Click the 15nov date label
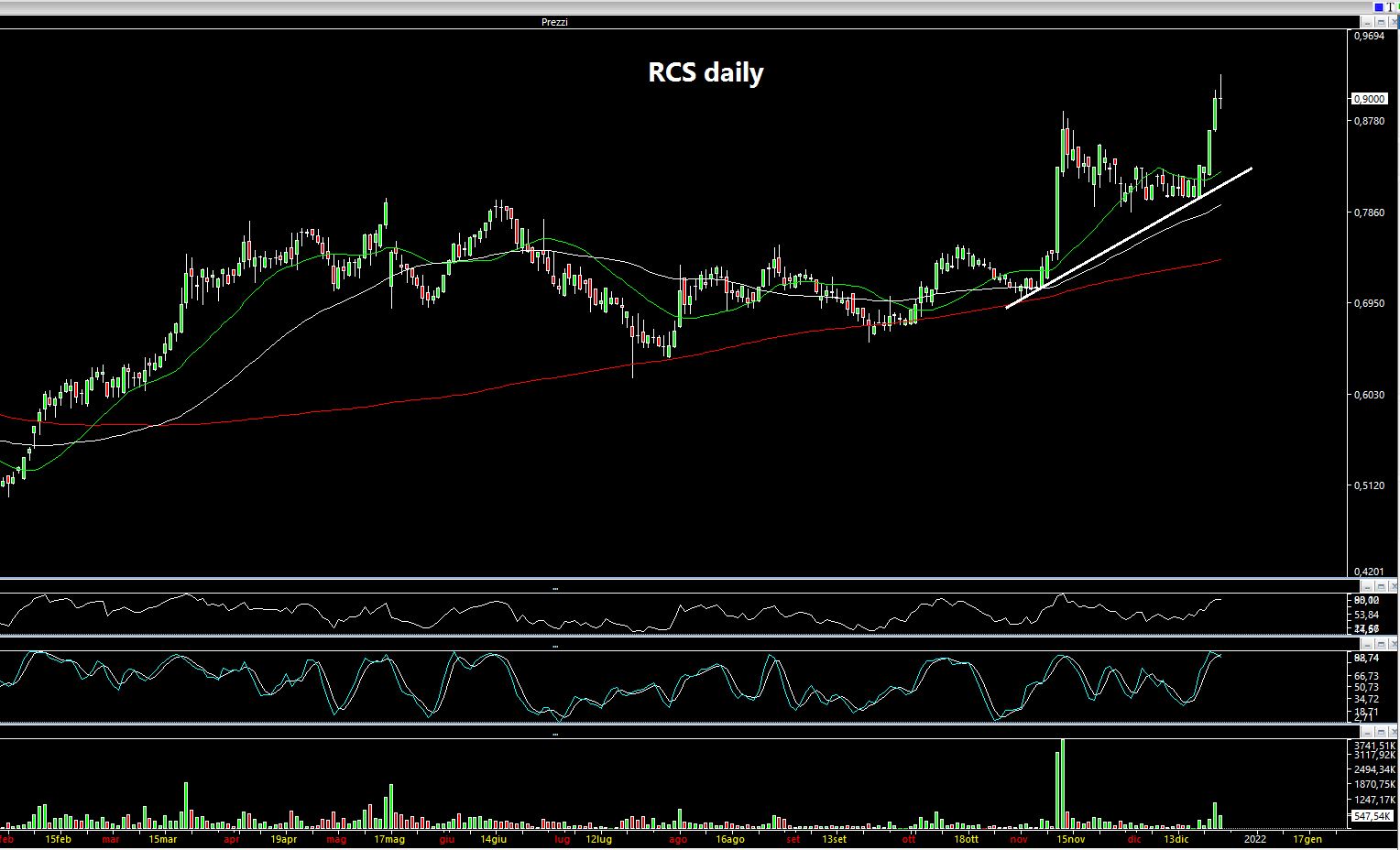The width and height of the screenshot is (1400, 850). (x=1071, y=839)
